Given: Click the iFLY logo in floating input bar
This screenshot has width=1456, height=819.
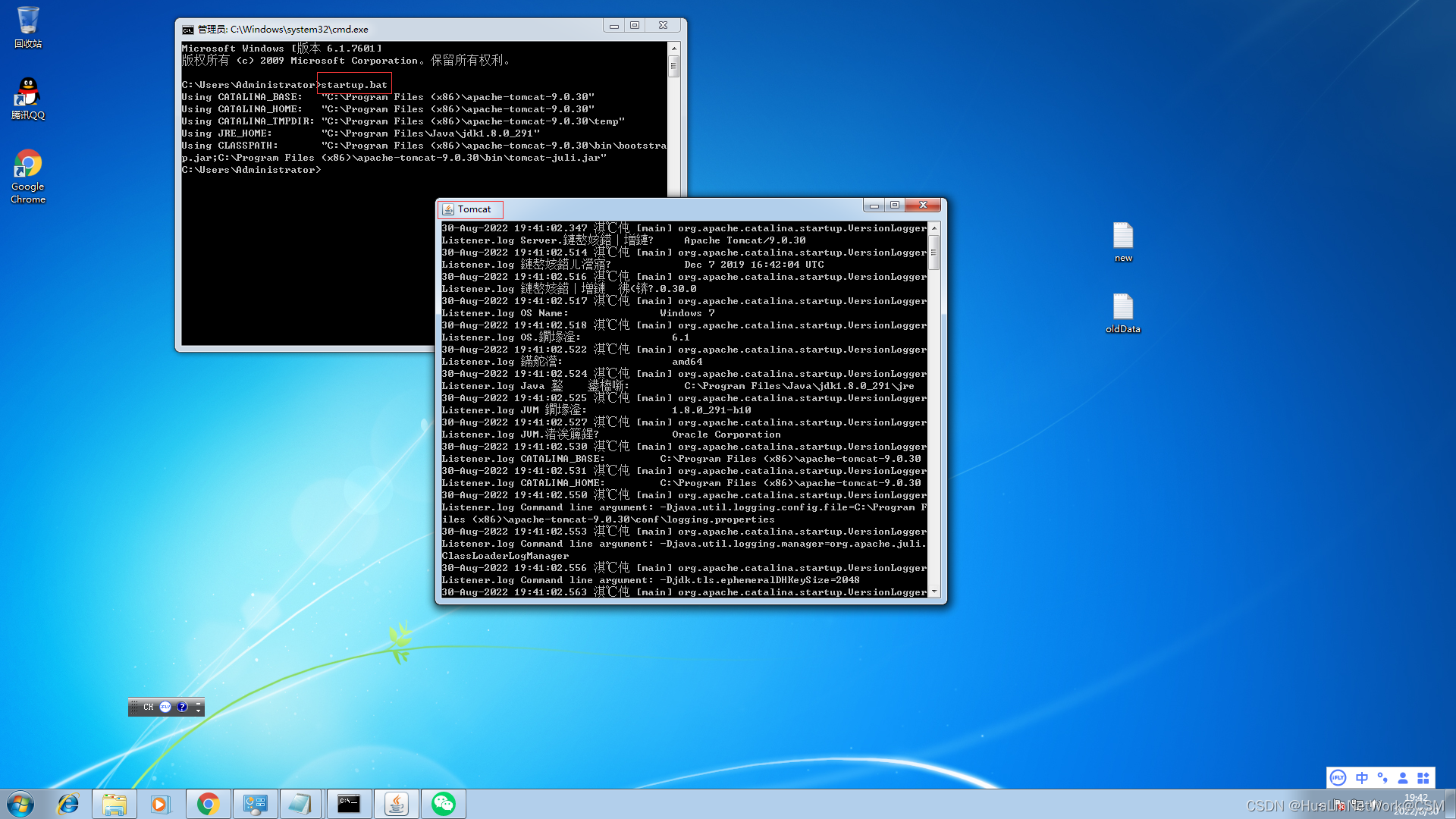Looking at the screenshot, I should [1338, 777].
